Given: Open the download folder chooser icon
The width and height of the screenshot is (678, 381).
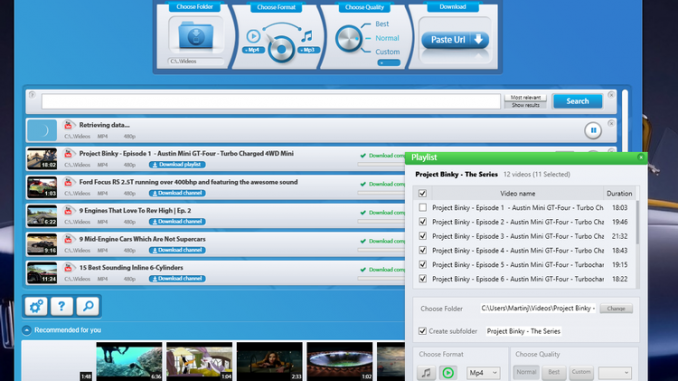Looking at the screenshot, I should click(x=196, y=35).
